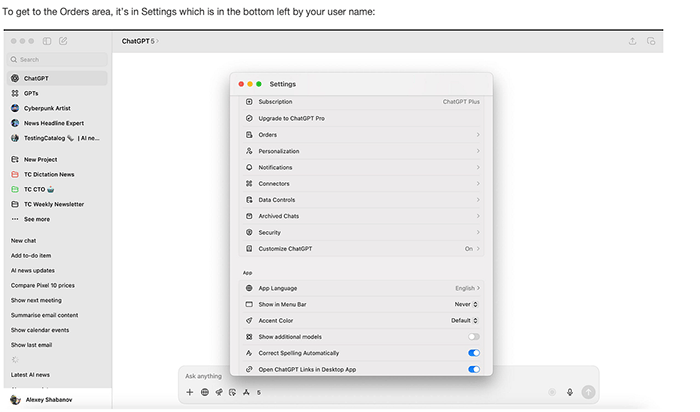The width and height of the screenshot is (700, 412).
Task: Click the Accent Color icon in Settings
Action: 249,320
